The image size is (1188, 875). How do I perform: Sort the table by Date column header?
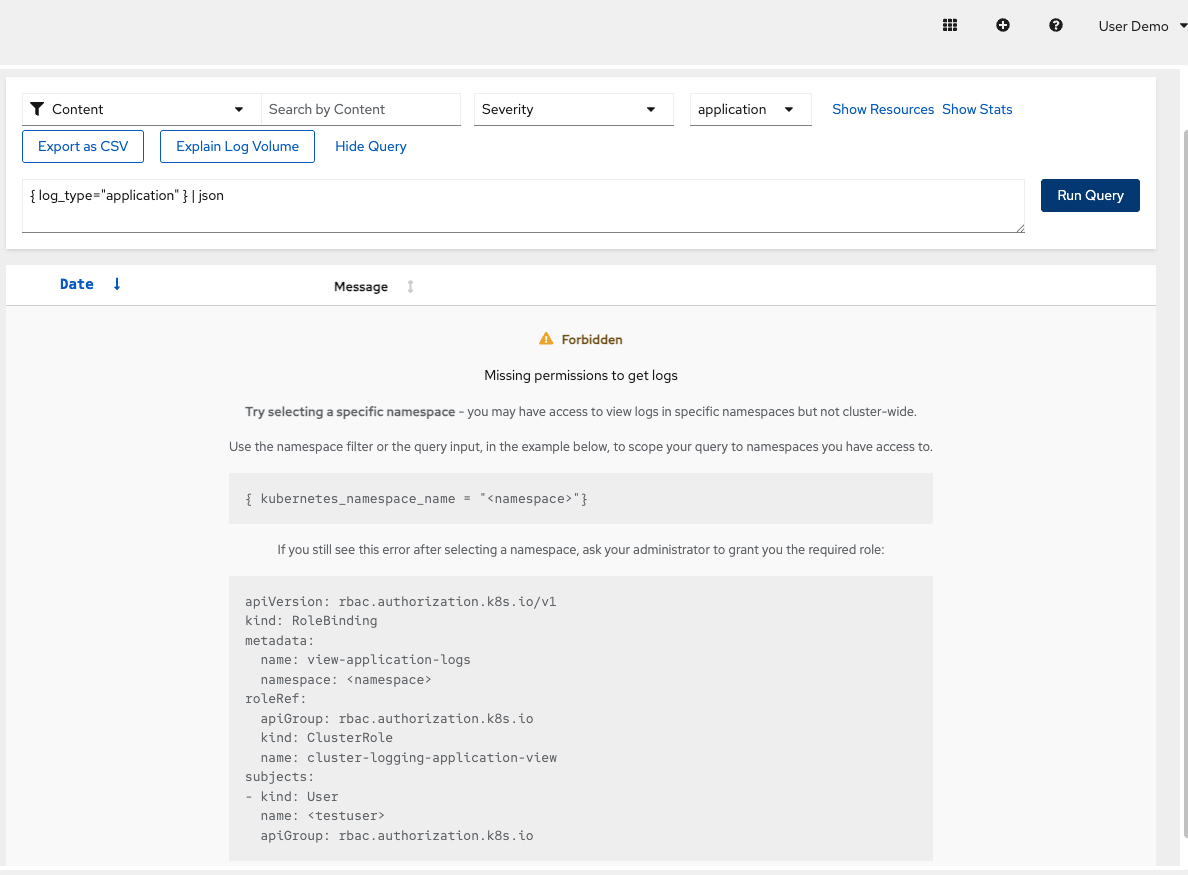(x=77, y=284)
